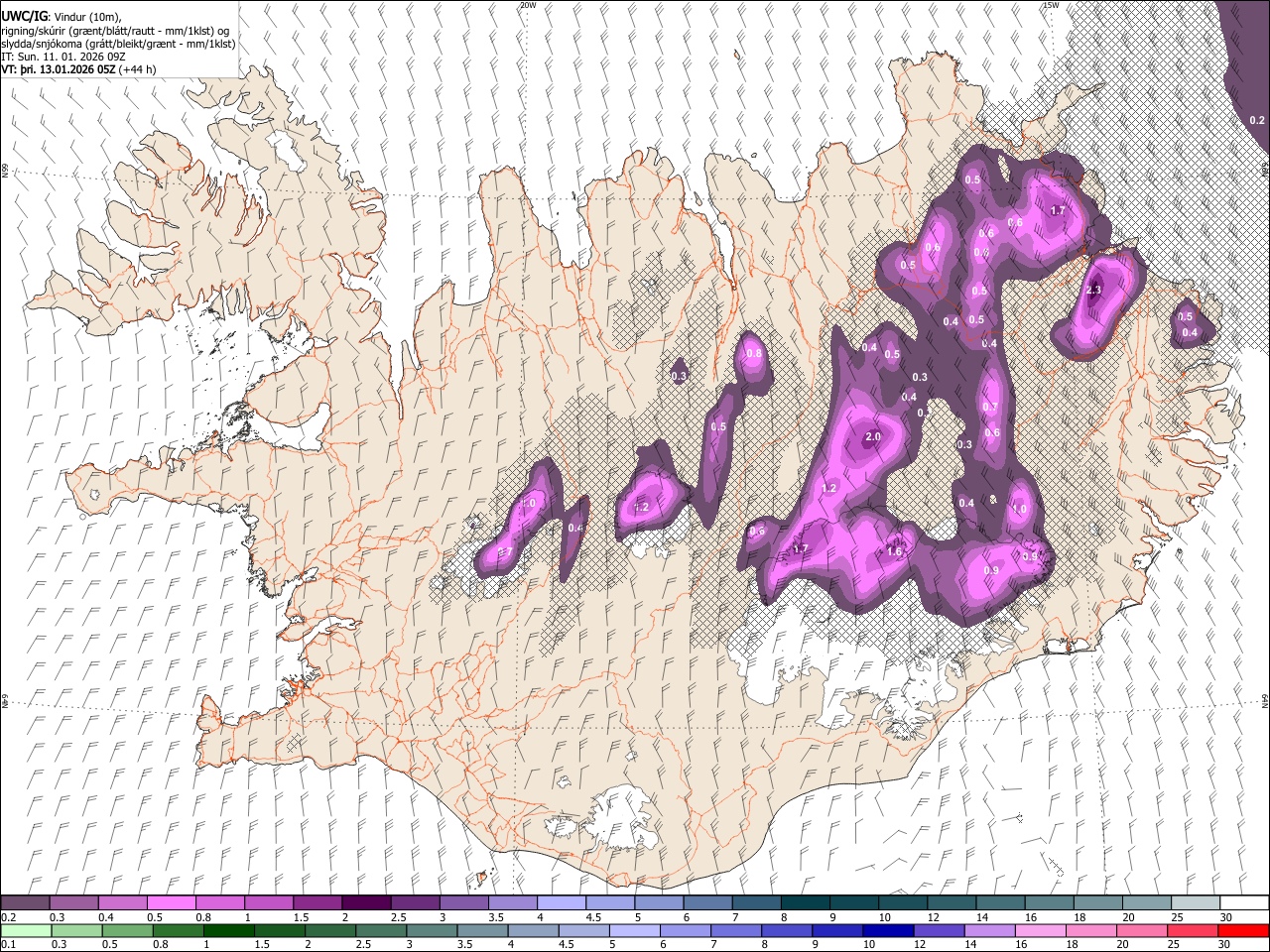1270x952 pixels.
Task: Click the dark mauve 0.2–0.3 snow legend swatch
Action: click(25, 903)
